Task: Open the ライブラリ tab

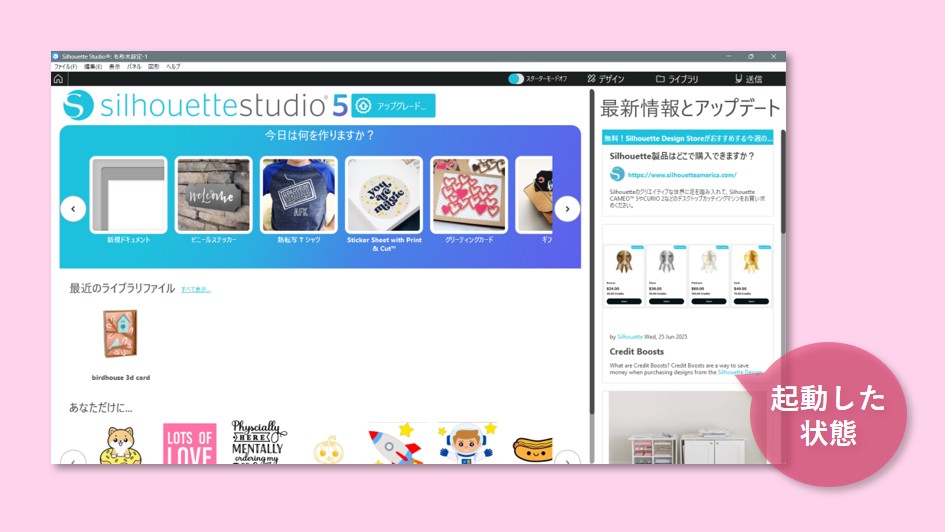Action: tap(677, 79)
